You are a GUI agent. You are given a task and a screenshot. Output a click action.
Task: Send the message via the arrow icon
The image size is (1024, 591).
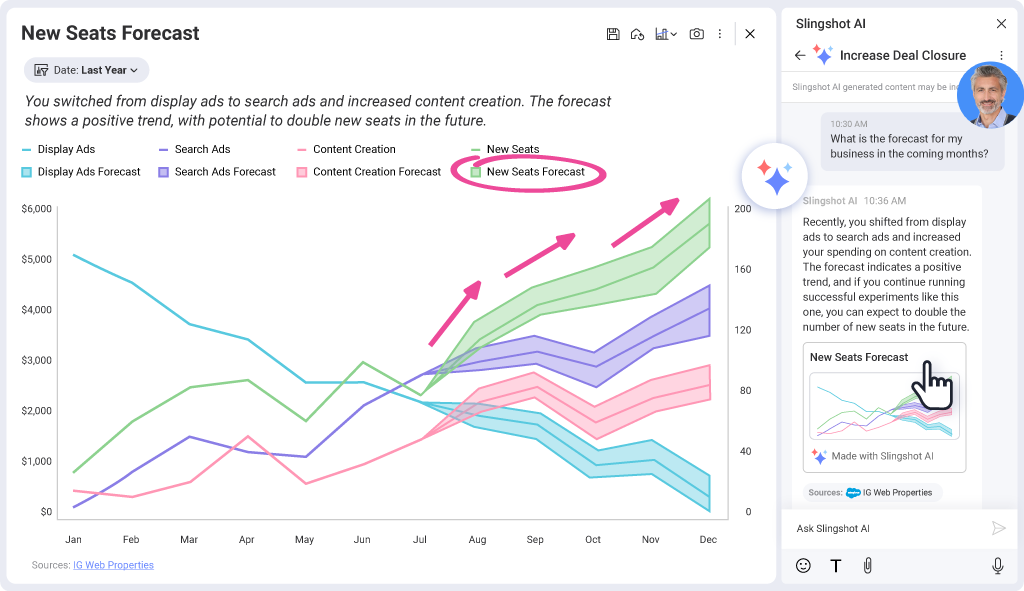click(999, 528)
